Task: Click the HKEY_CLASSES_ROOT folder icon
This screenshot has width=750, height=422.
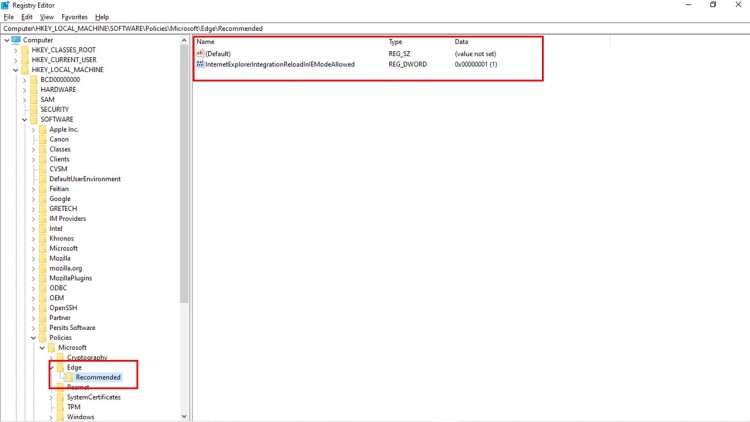Action: click(x=24, y=50)
